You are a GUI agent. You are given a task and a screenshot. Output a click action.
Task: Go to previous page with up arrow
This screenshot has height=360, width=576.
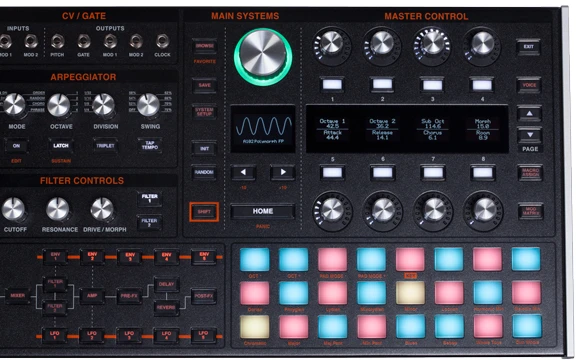pyautogui.click(x=529, y=114)
